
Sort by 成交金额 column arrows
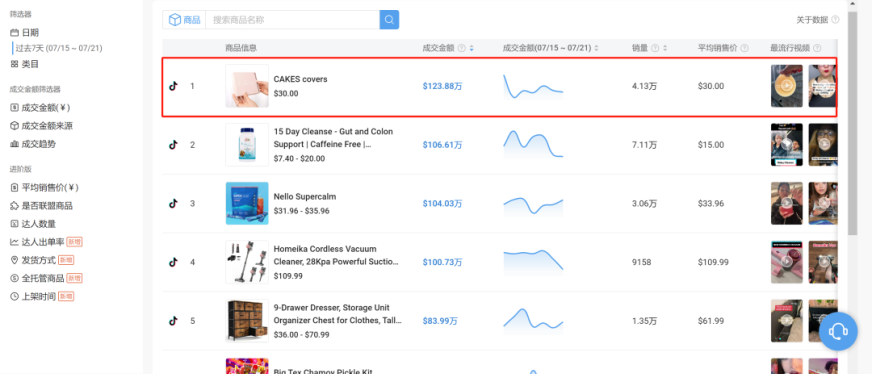coord(472,48)
